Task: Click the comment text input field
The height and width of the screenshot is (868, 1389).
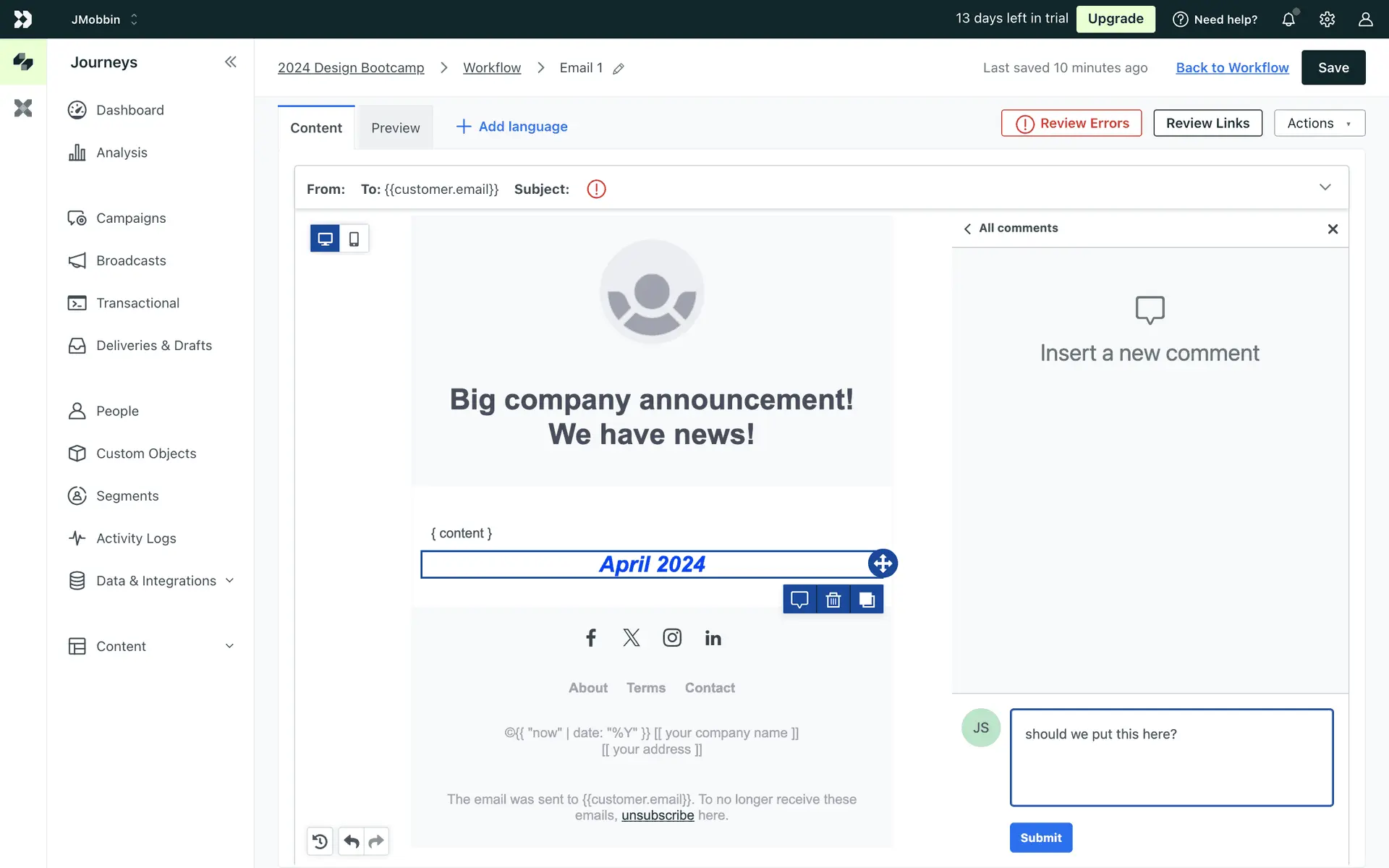Action: pos(1171,757)
